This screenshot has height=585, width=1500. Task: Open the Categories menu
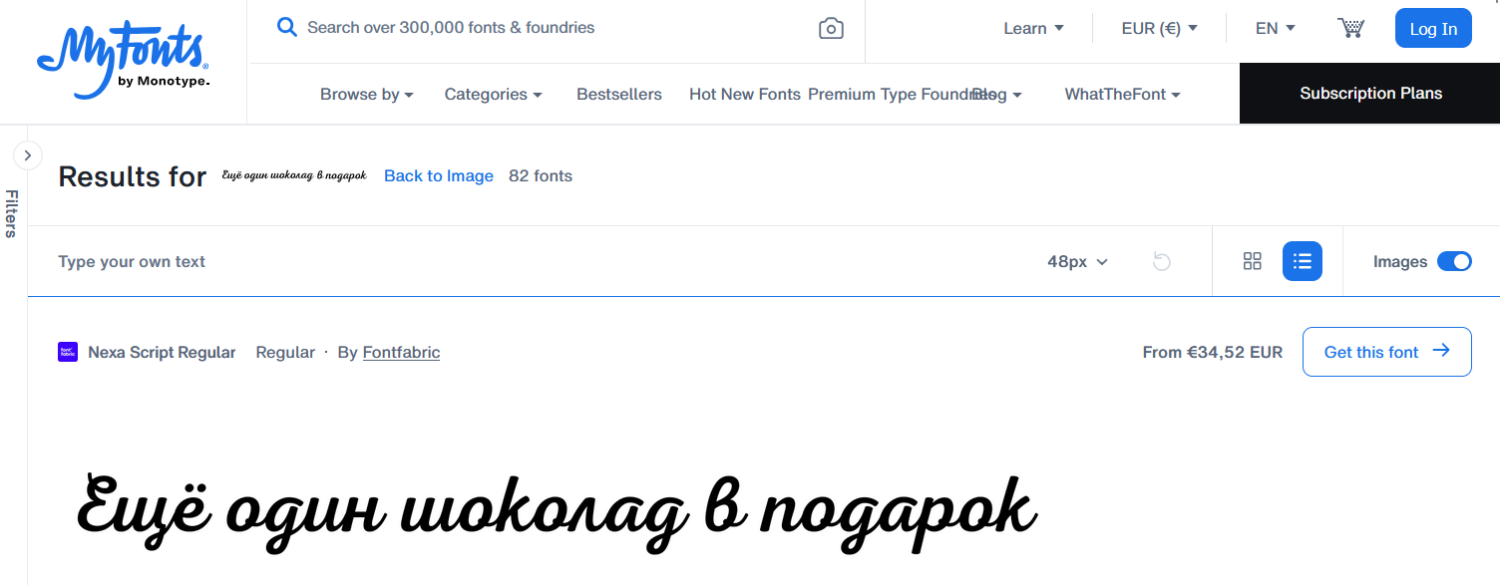coord(493,94)
